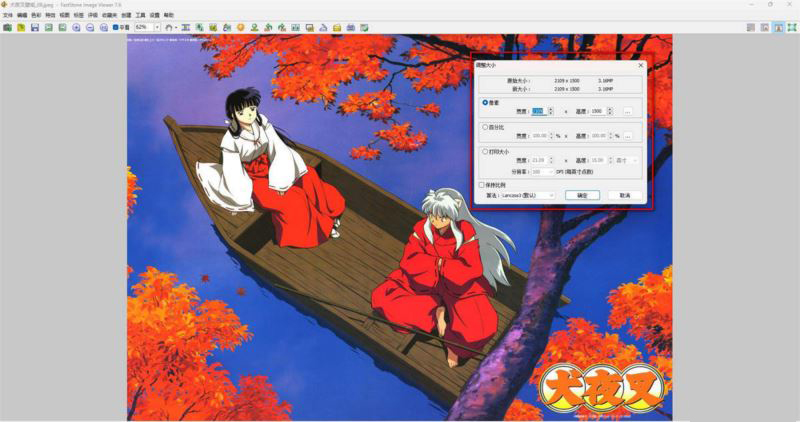Click the pixel 宽度 input field

(x=539, y=111)
